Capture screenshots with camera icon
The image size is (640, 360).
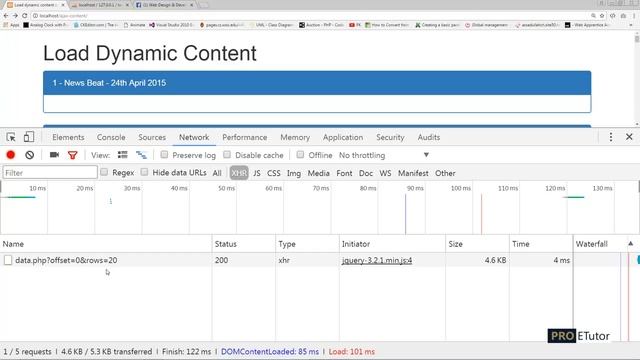click(54, 155)
